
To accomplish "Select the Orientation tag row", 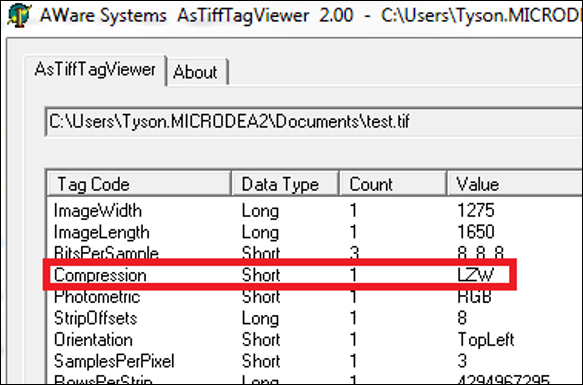I will coord(315,340).
